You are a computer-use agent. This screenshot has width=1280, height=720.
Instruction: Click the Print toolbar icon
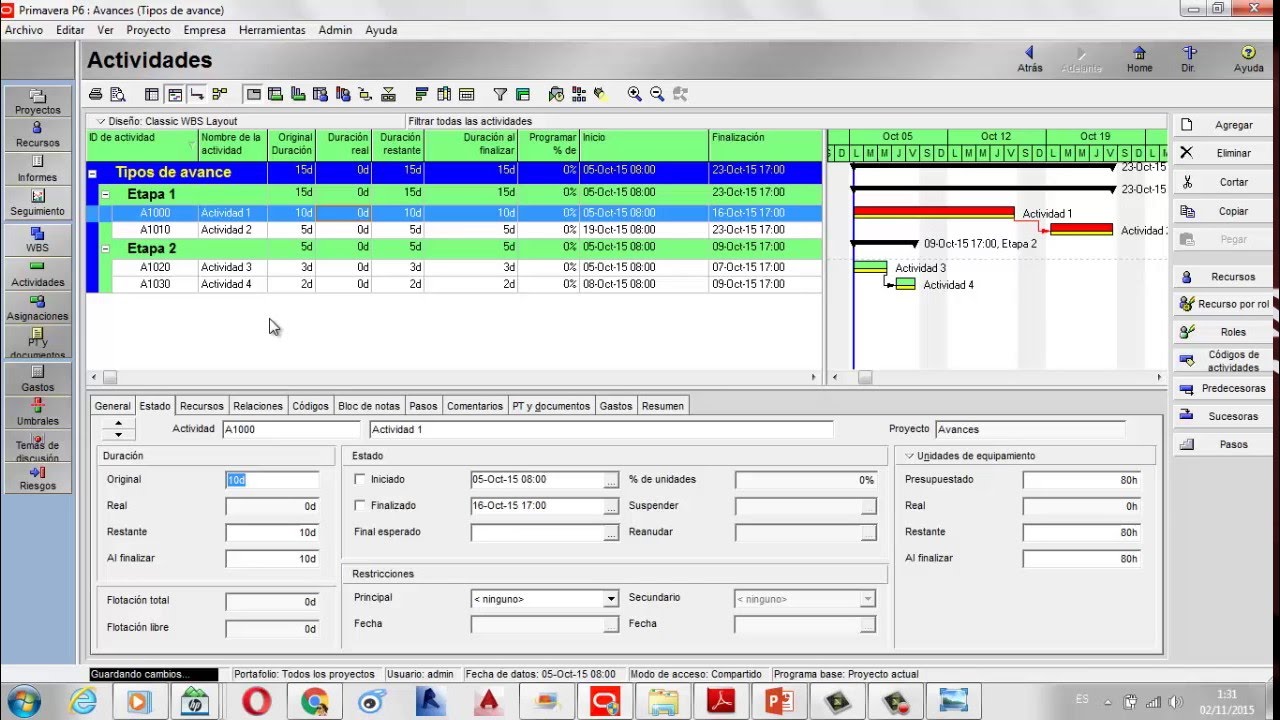pyautogui.click(x=96, y=94)
